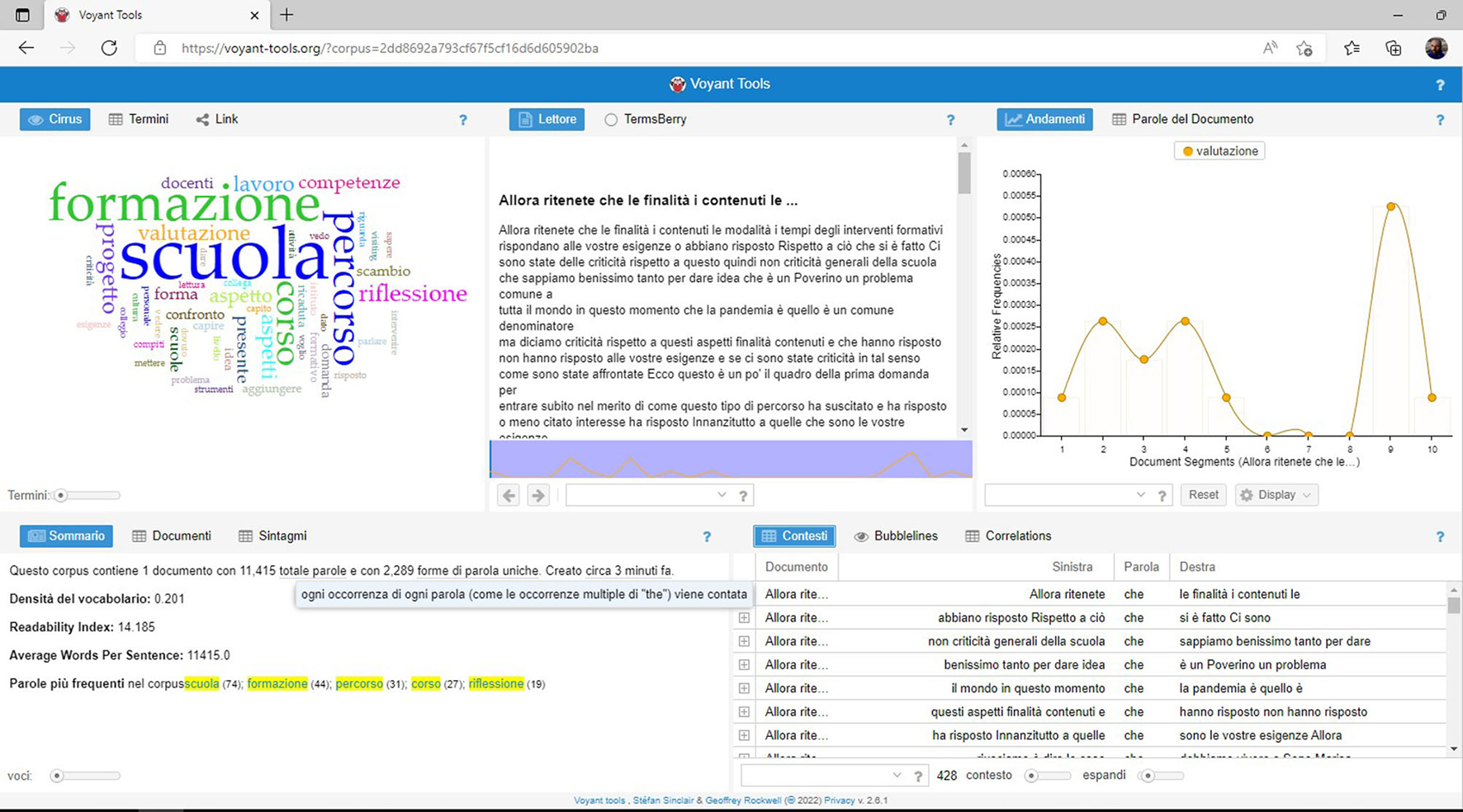Click the highlighted word formazione in summary

(277, 684)
